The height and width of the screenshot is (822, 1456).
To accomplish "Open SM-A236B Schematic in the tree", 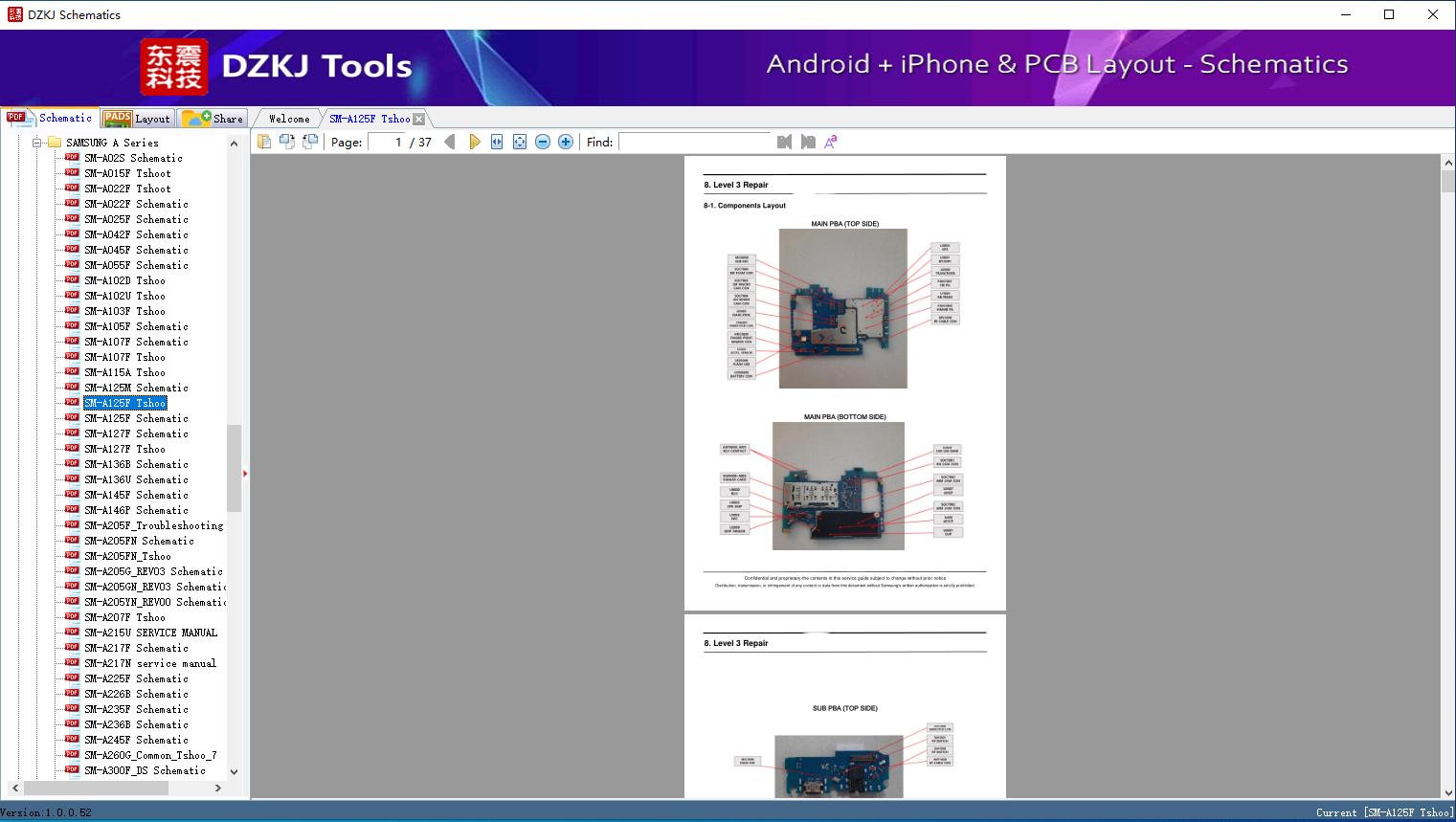I will coord(136,724).
